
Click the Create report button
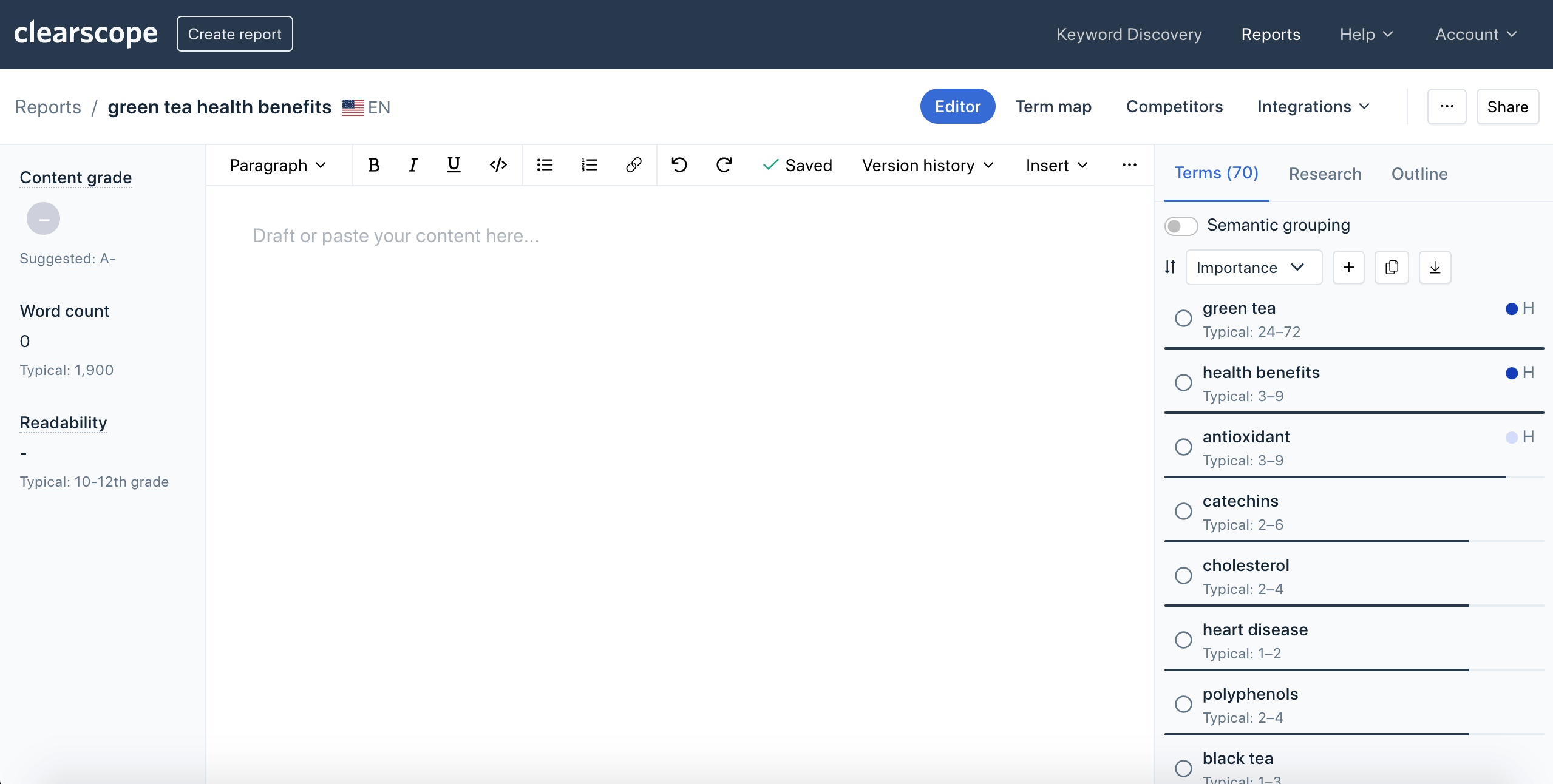click(x=234, y=34)
